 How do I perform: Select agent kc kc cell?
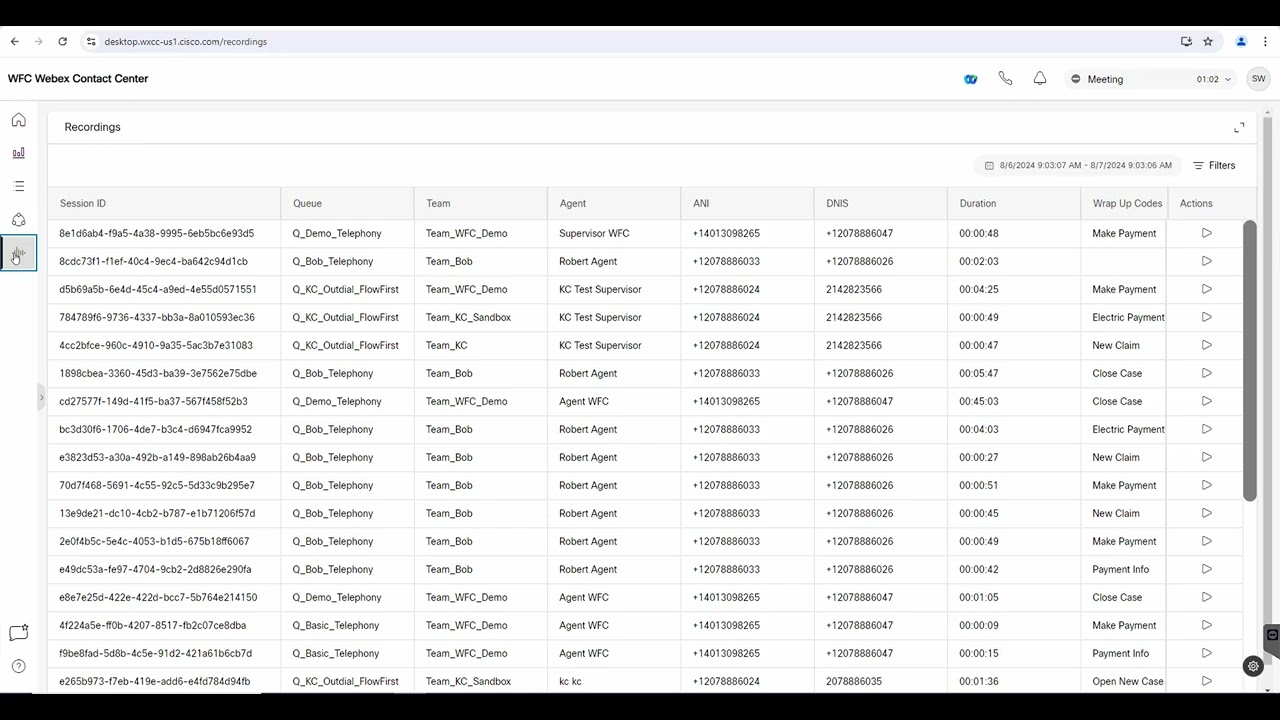(570, 681)
